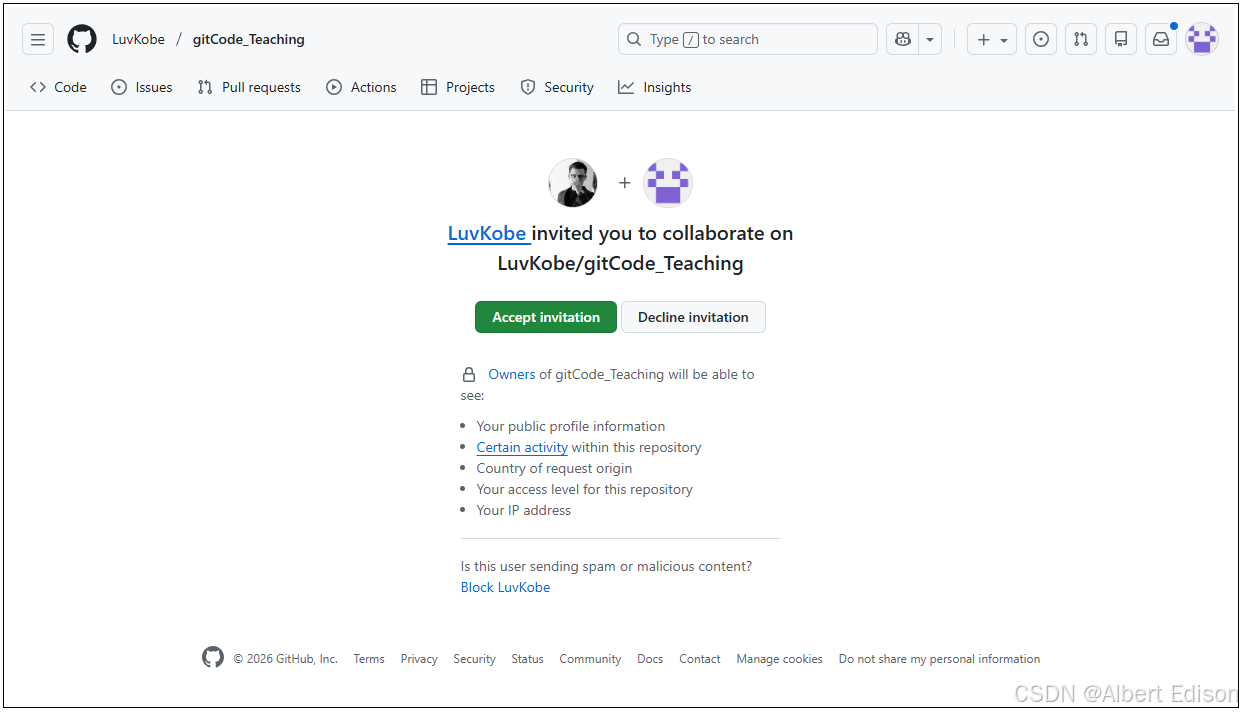This screenshot has height=713, width=1243.
Task: Switch to the Issues tab
Action: point(142,88)
